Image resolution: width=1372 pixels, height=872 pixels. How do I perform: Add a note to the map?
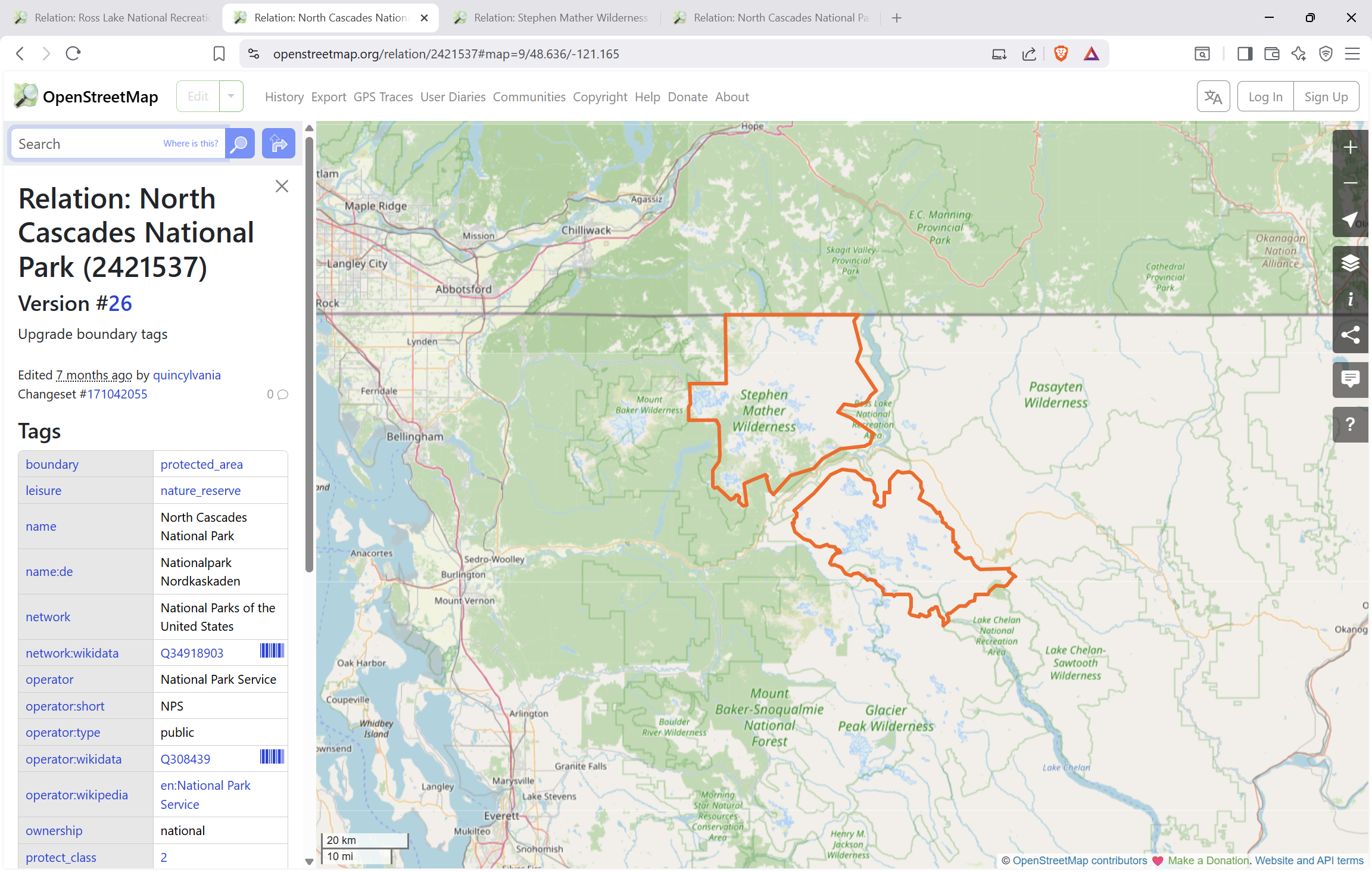click(1350, 379)
